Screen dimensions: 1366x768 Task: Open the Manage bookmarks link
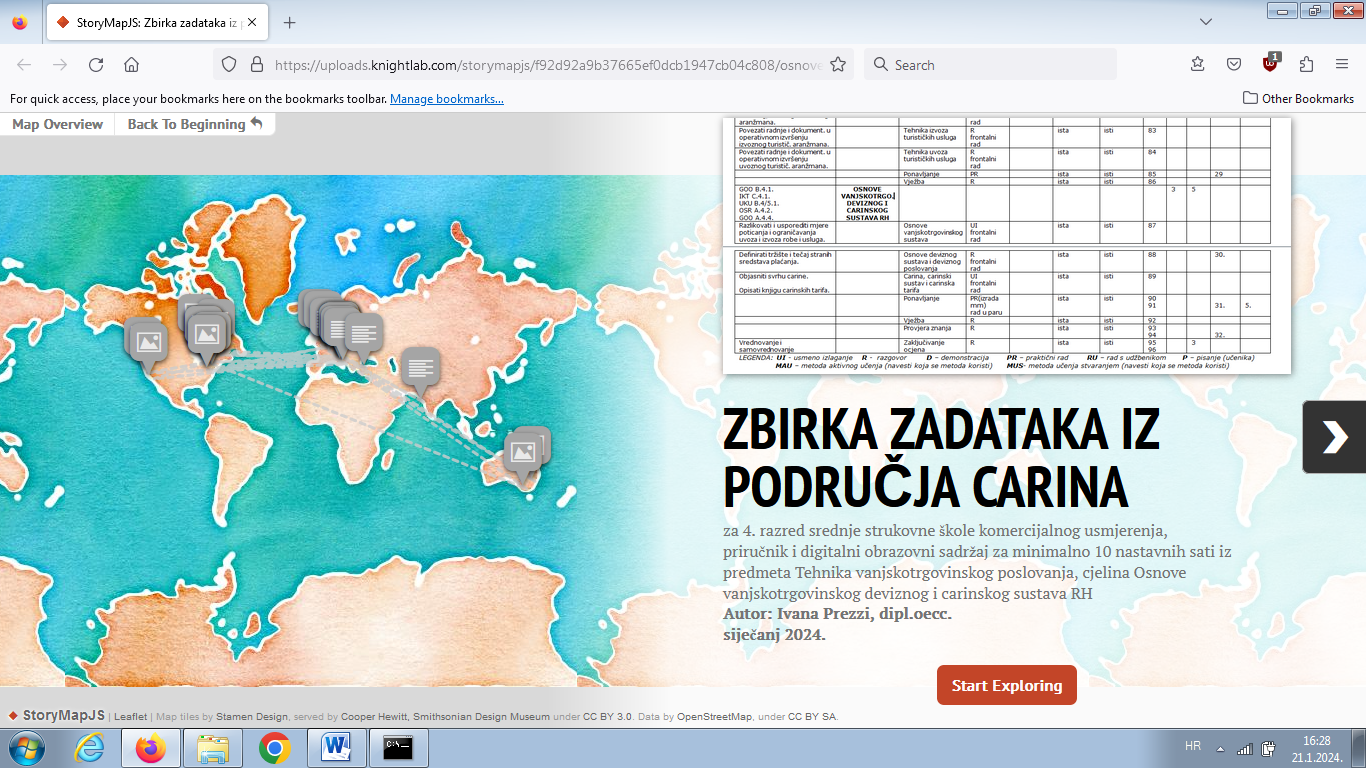pyautogui.click(x=446, y=98)
